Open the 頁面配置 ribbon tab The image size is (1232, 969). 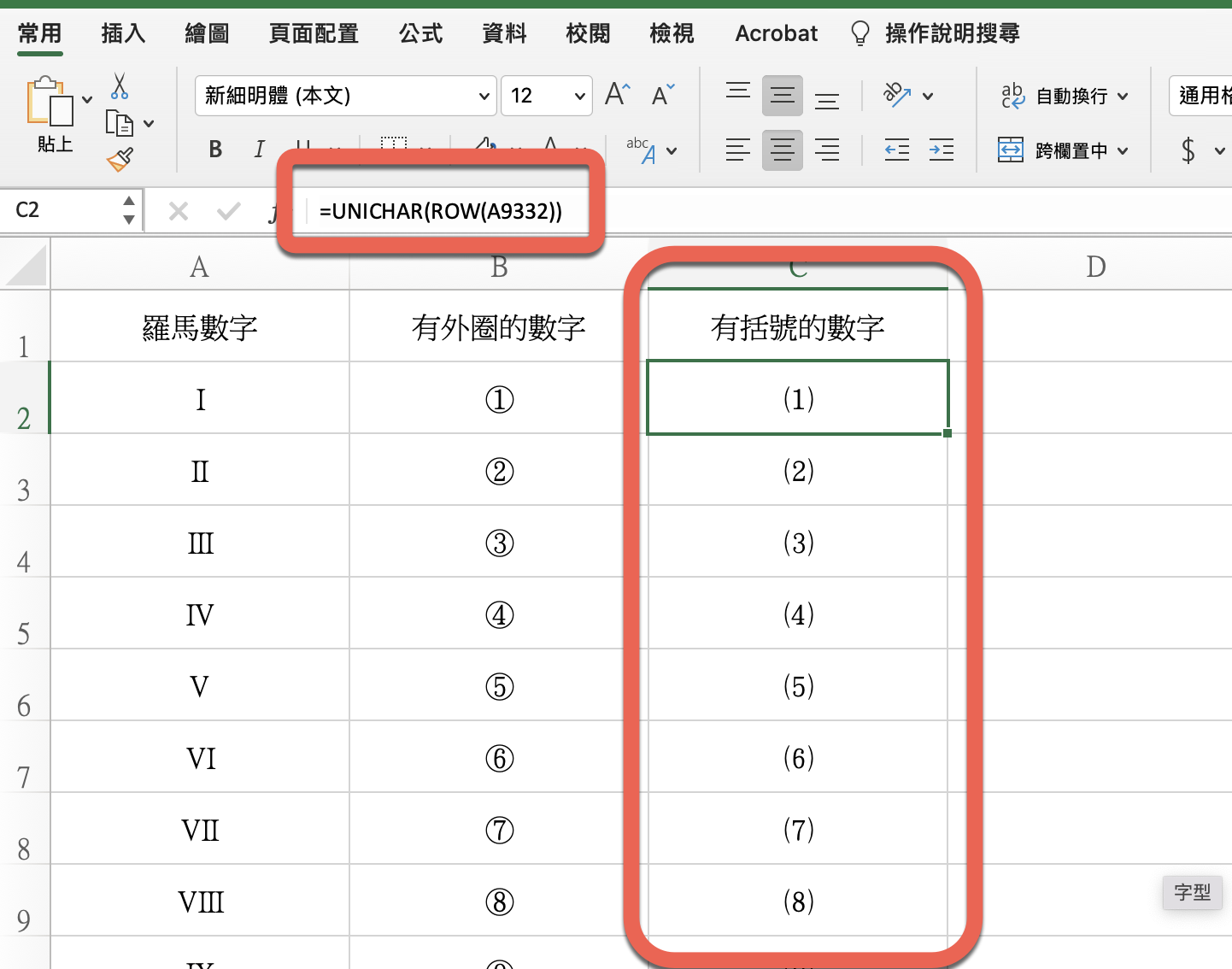pyautogui.click(x=314, y=33)
